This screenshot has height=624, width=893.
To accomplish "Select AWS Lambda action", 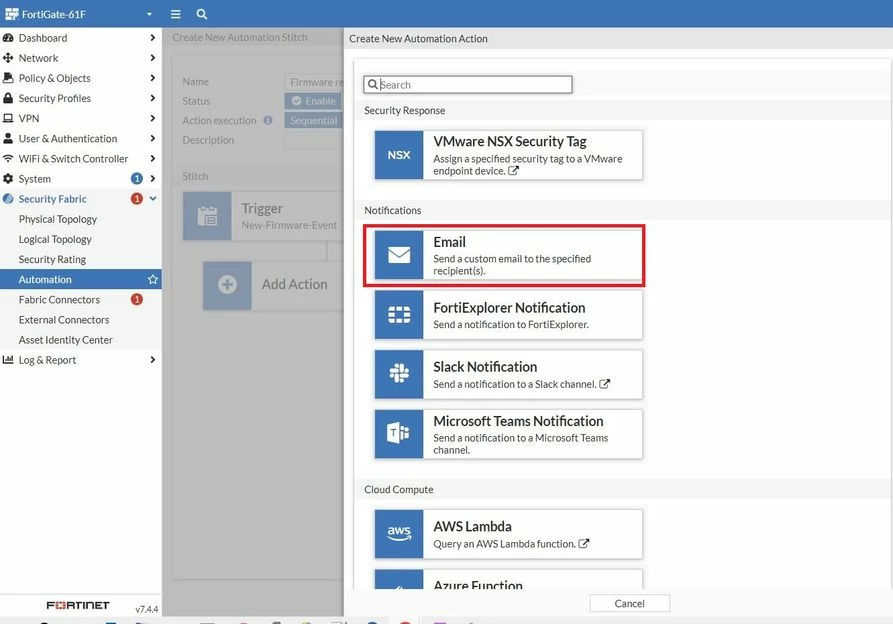I will coord(508,534).
